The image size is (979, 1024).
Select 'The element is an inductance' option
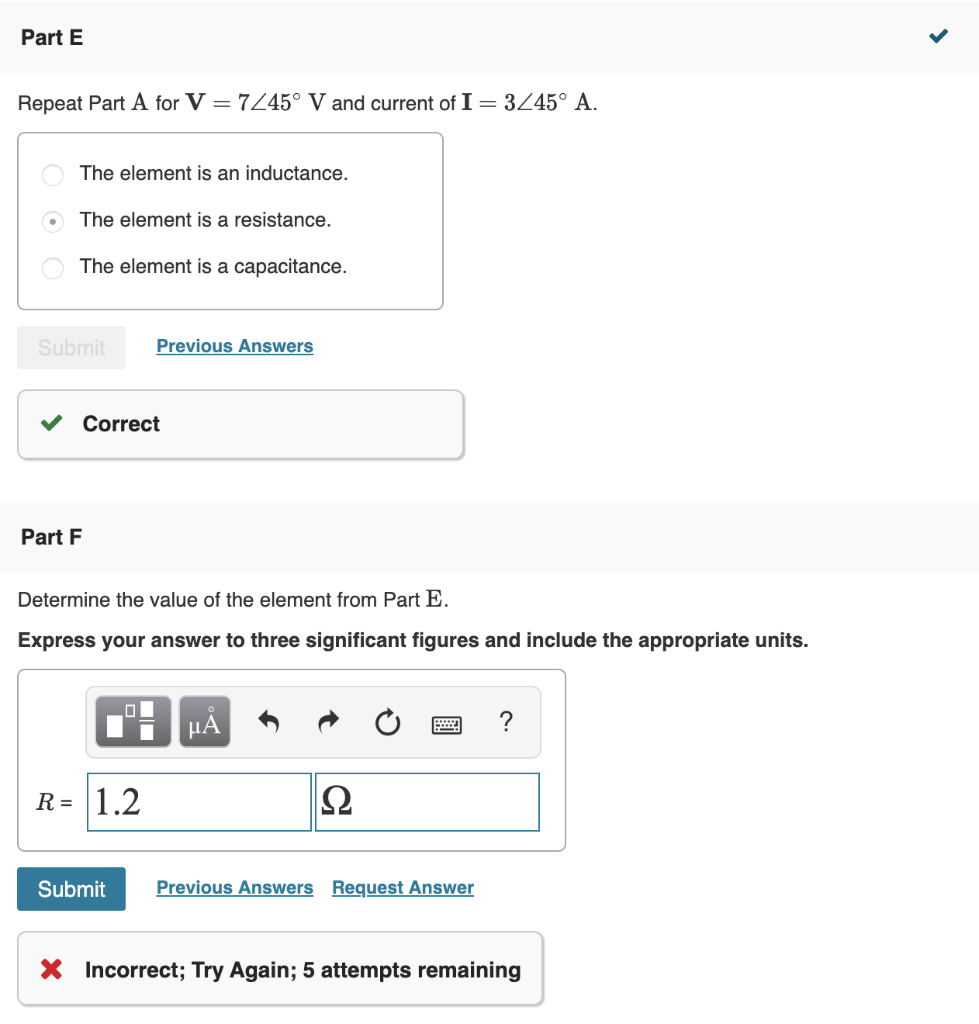(52, 175)
